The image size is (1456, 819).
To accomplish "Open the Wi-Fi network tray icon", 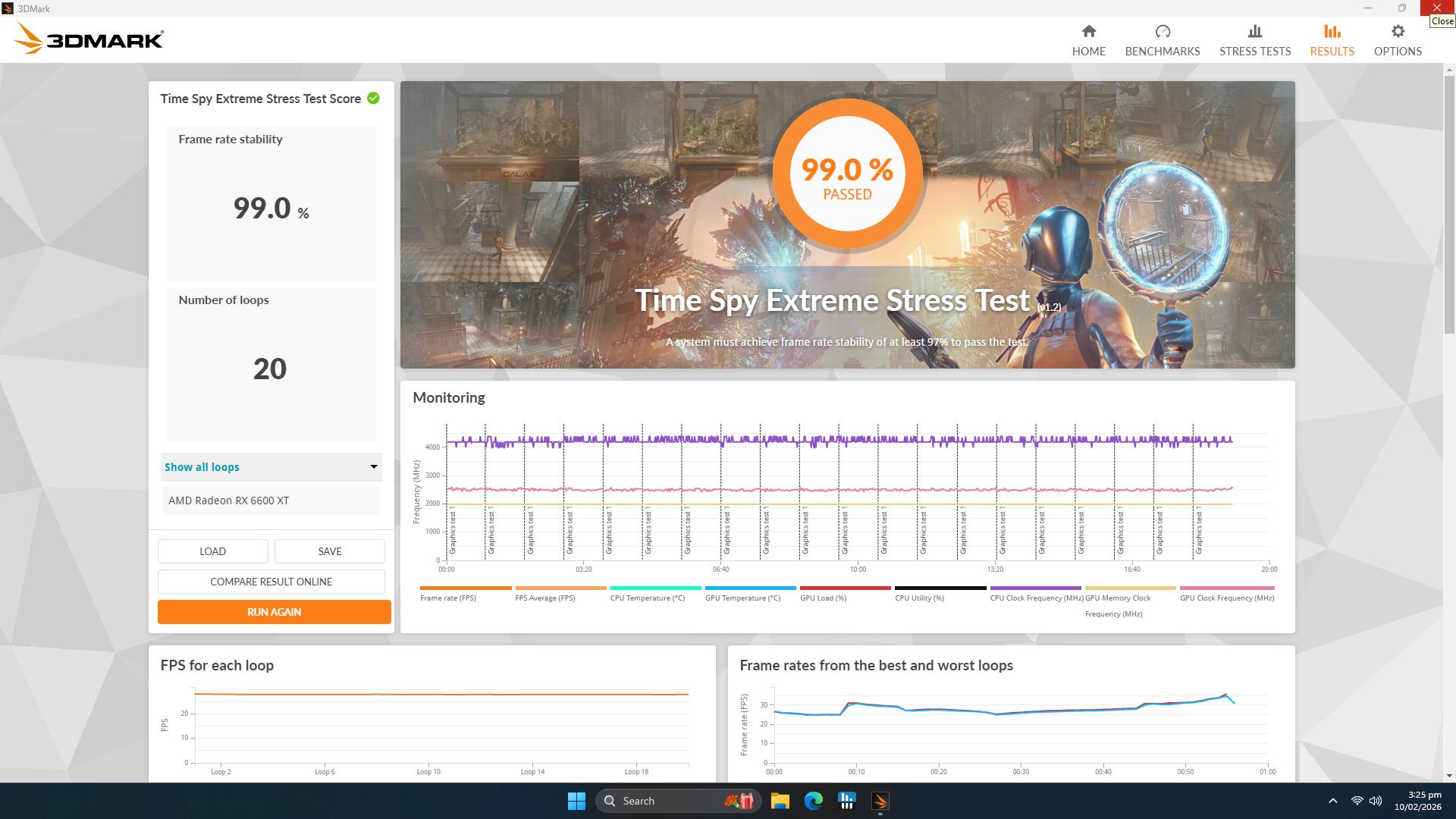I will click(1357, 801).
